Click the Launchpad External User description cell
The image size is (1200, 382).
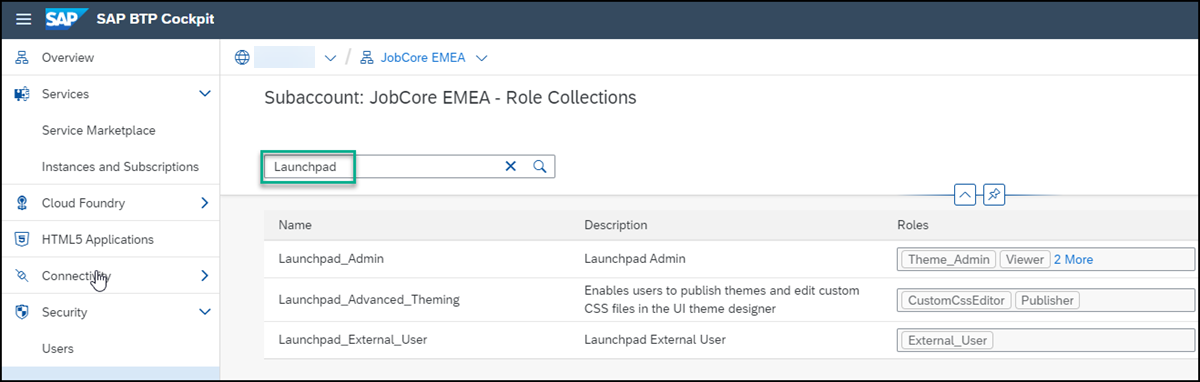[x=655, y=340]
